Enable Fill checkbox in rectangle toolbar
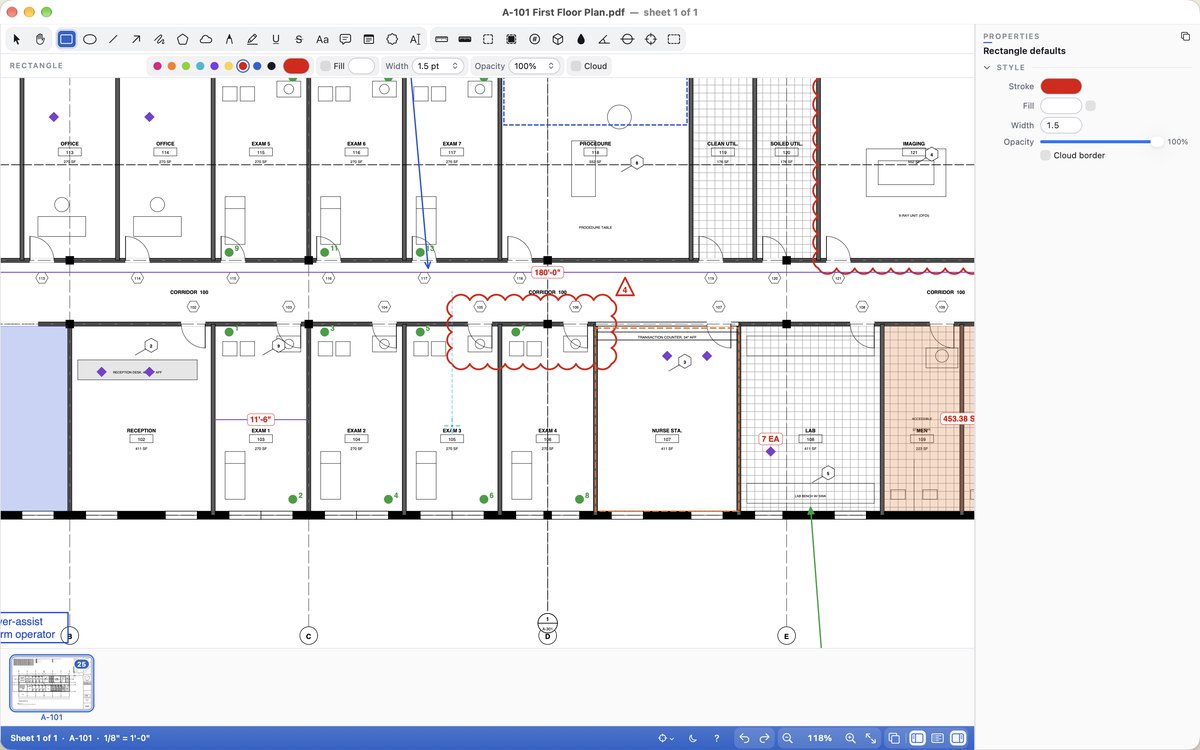This screenshot has width=1200, height=750. 325,66
